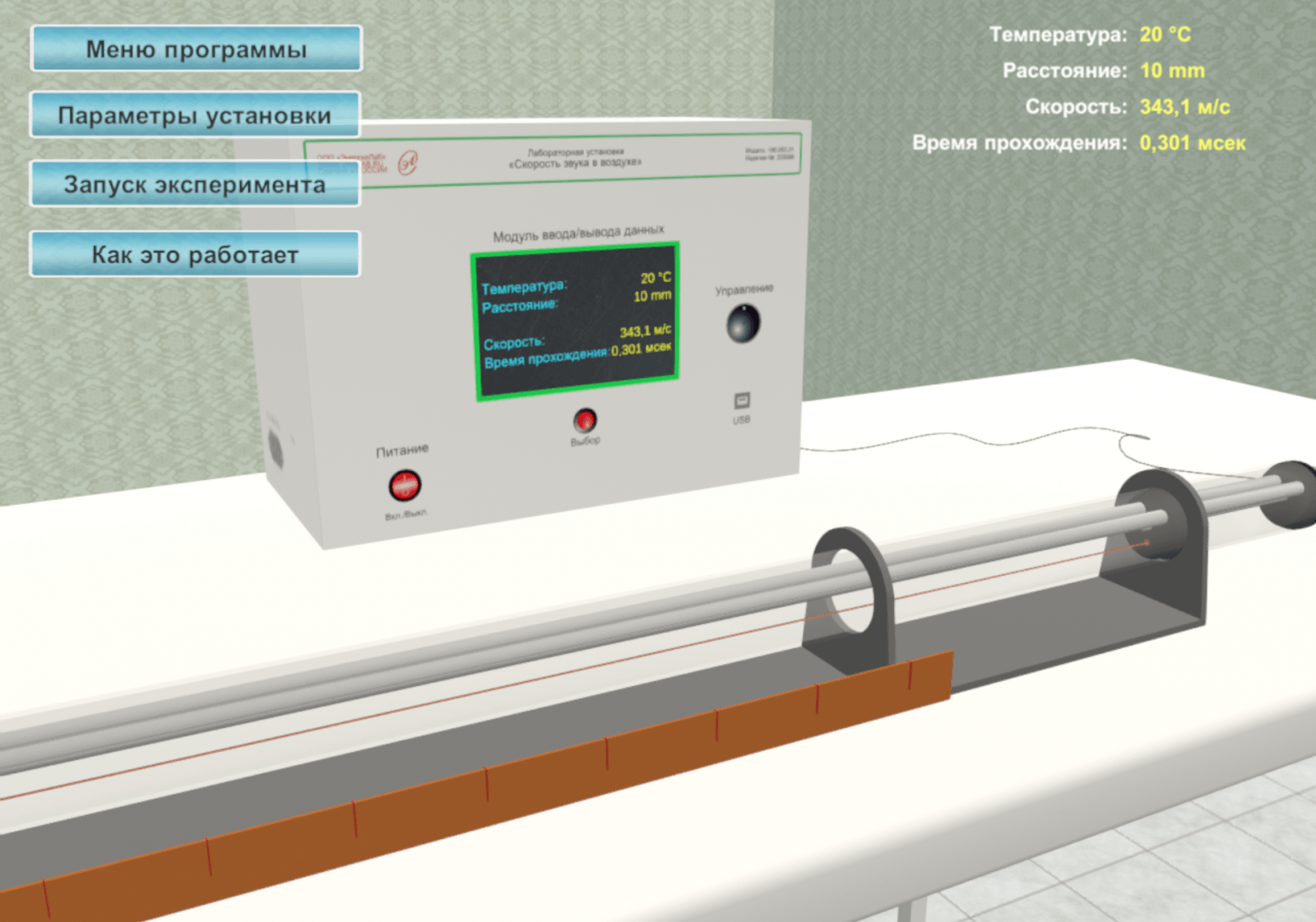Viewport: 1316px width, 922px height.
Task: Click the green-bordered data display screen
Action: pos(575,322)
